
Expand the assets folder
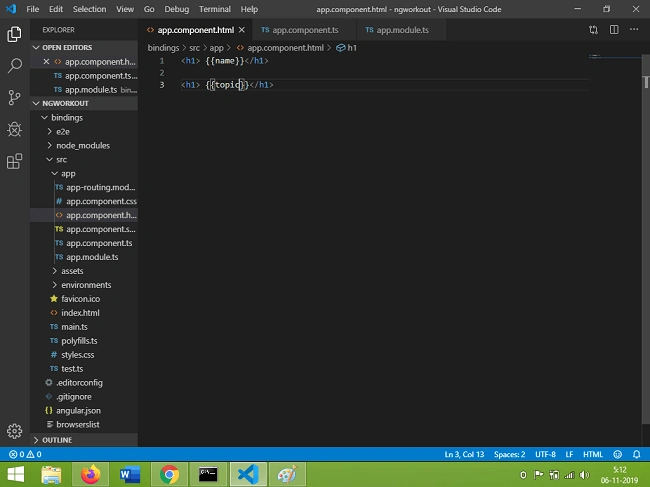(x=72, y=271)
